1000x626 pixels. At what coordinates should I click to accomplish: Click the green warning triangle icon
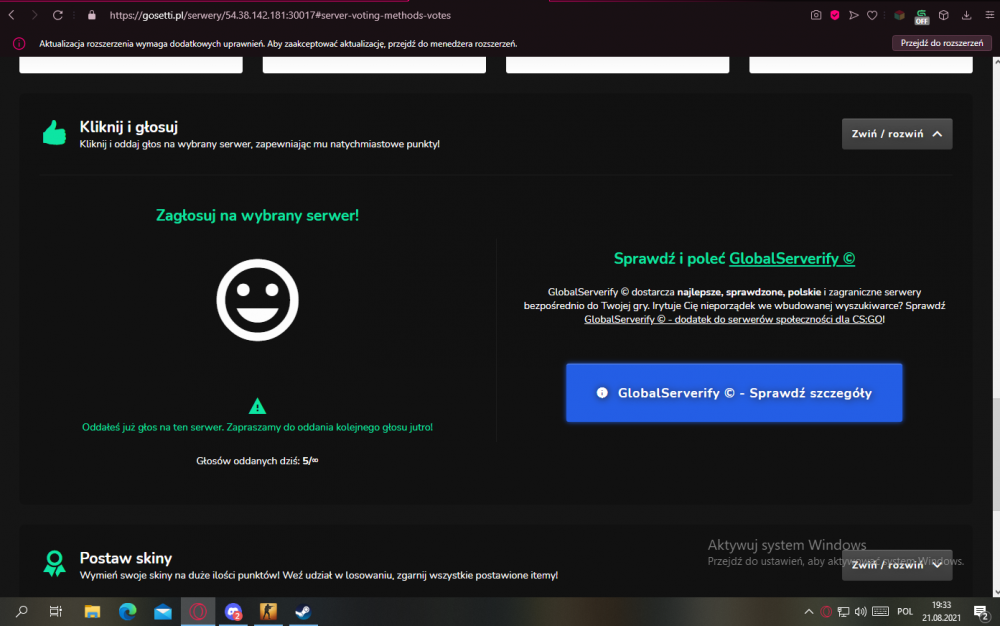click(257, 405)
